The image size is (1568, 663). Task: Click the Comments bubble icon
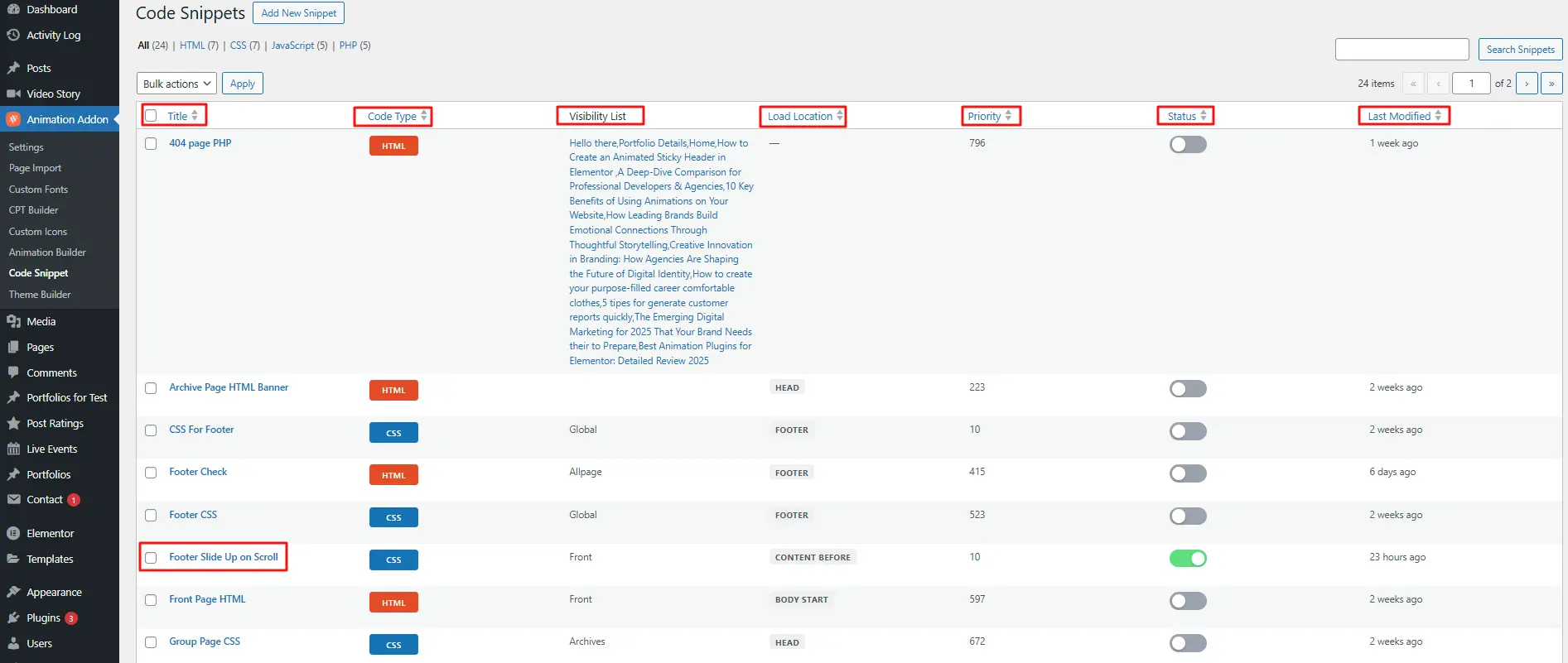pos(13,372)
